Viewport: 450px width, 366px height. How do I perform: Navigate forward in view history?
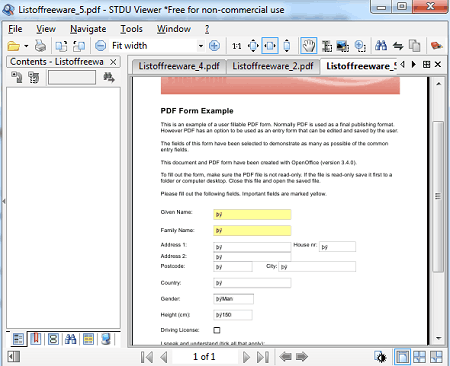click(x=302, y=357)
